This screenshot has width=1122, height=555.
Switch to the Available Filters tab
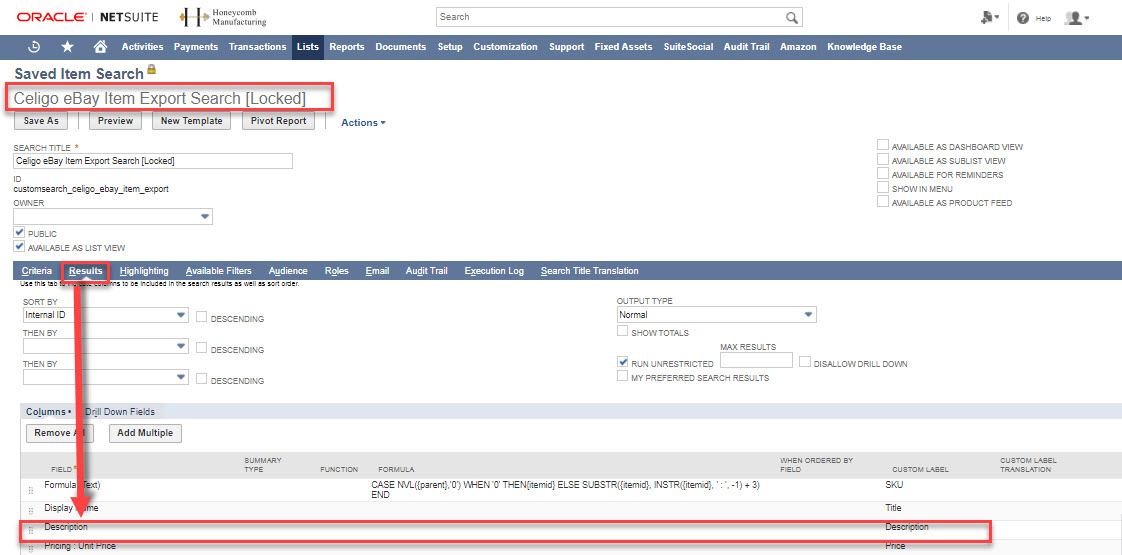coord(218,271)
